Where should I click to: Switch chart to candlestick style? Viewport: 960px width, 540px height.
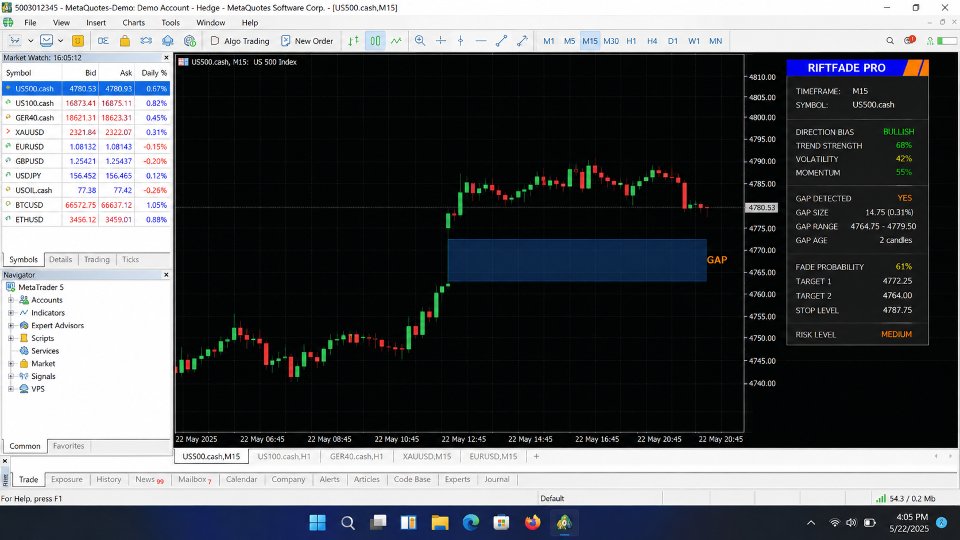click(x=375, y=41)
